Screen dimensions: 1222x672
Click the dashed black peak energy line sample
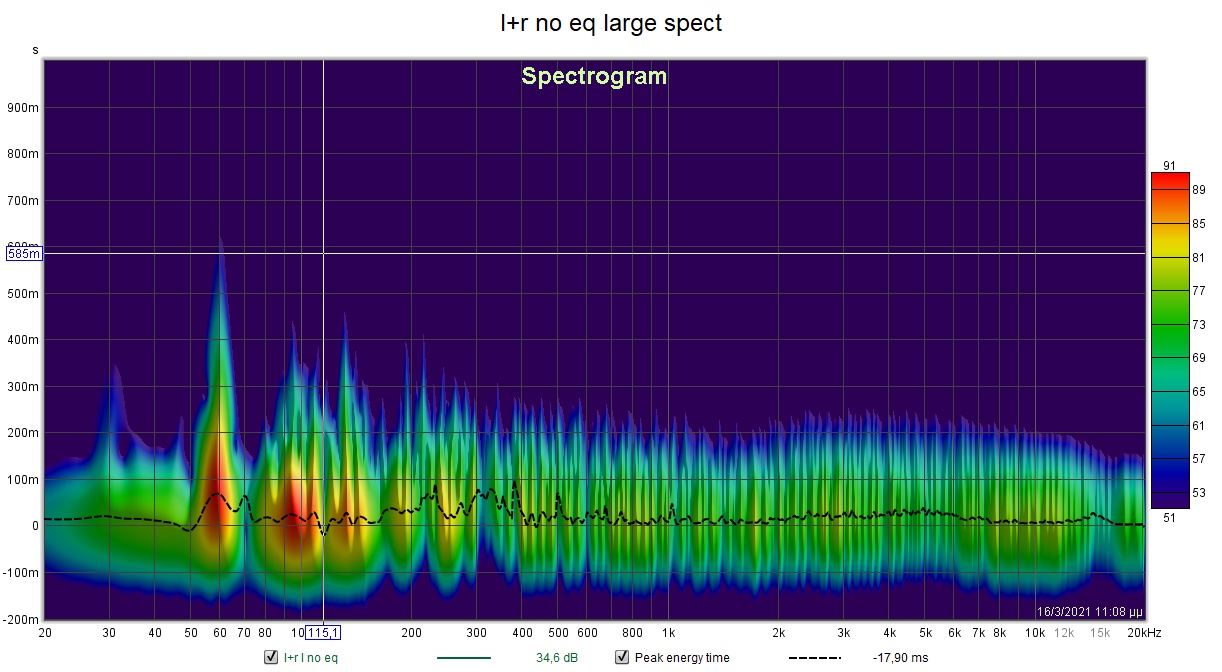(x=814, y=658)
